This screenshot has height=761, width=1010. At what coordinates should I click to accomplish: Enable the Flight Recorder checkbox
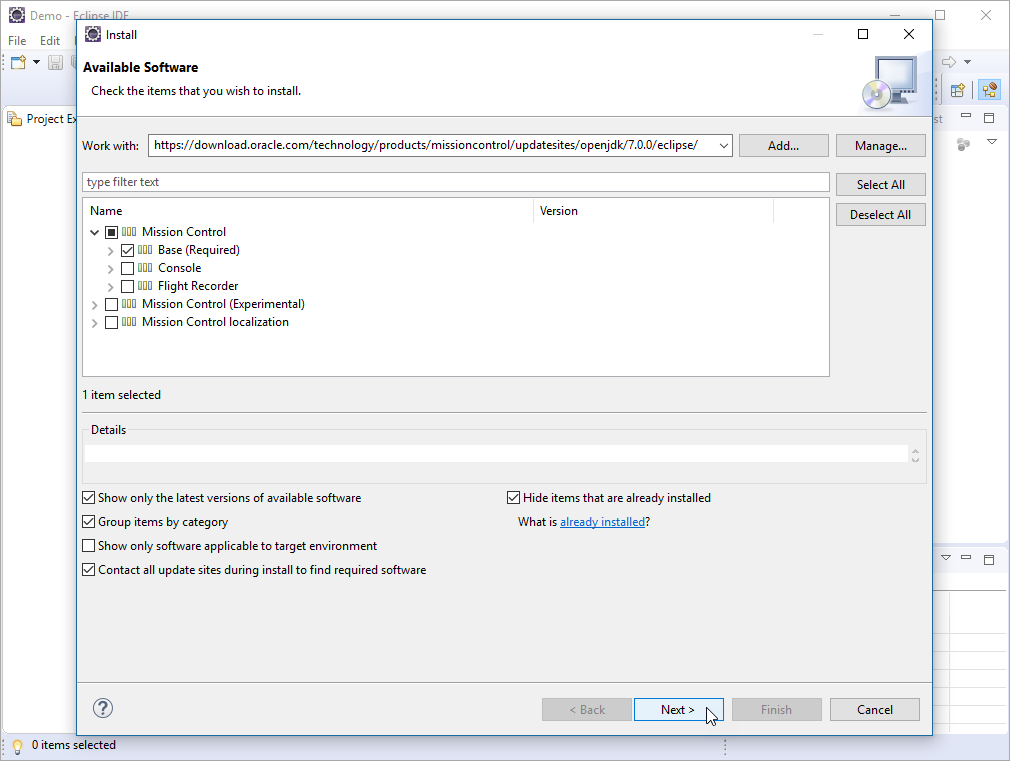pyautogui.click(x=127, y=286)
